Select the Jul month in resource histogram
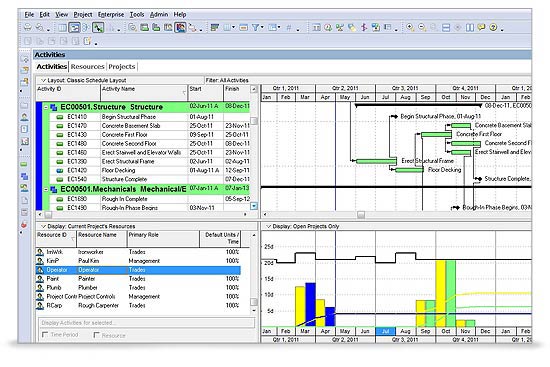Screen dimensions: 550x367 (385, 331)
